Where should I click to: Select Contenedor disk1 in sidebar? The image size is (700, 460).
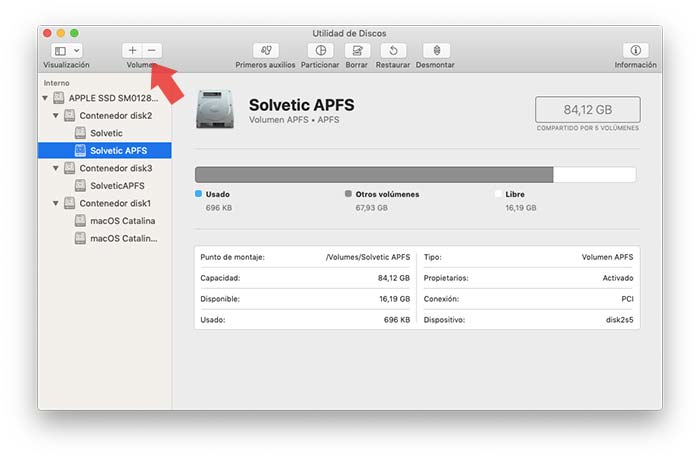pos(105,203)
